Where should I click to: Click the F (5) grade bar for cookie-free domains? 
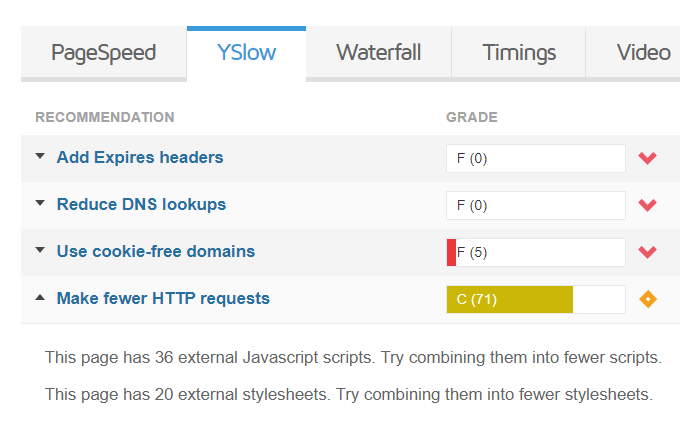[536, 252]
